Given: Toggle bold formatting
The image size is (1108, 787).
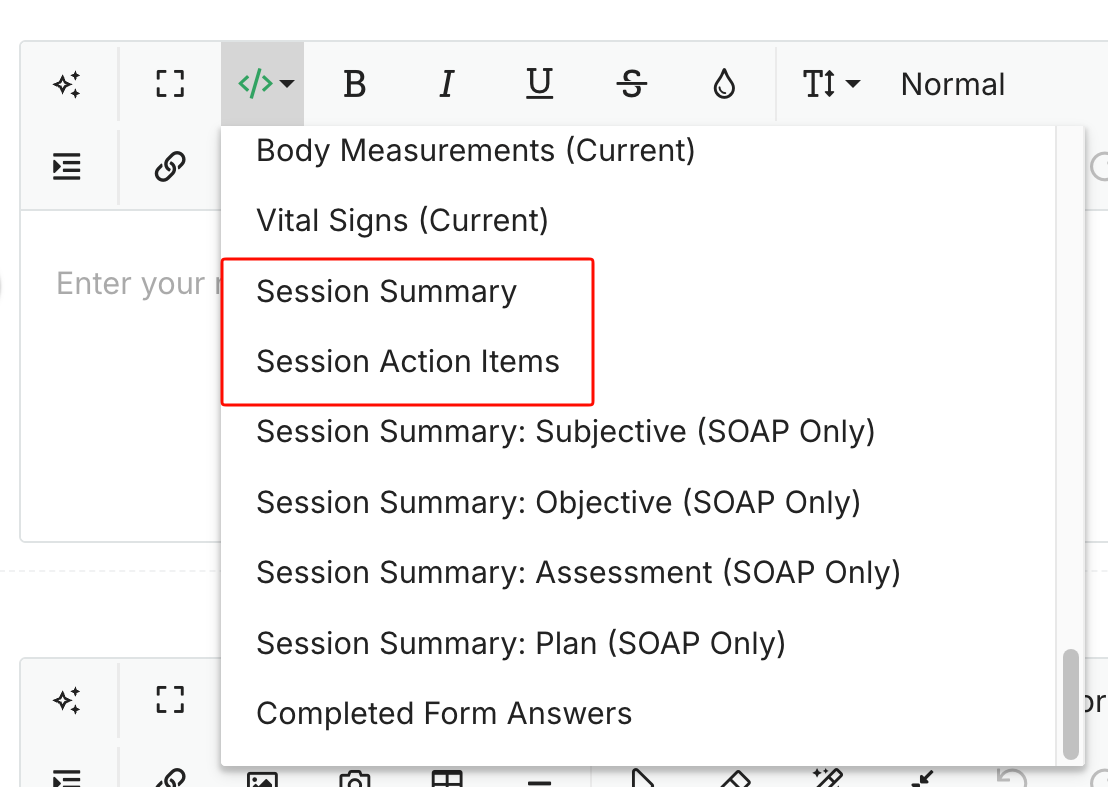Looking at the screenshot, I should [x=355, y=84].
